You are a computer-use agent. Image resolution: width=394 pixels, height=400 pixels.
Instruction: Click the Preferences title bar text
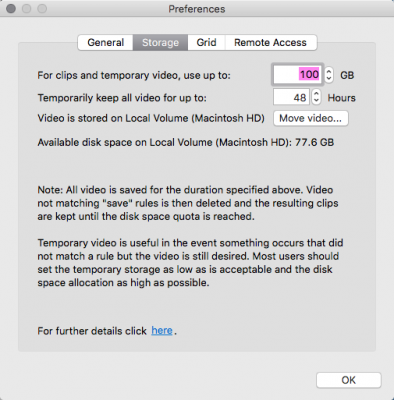tap(197, 9)
